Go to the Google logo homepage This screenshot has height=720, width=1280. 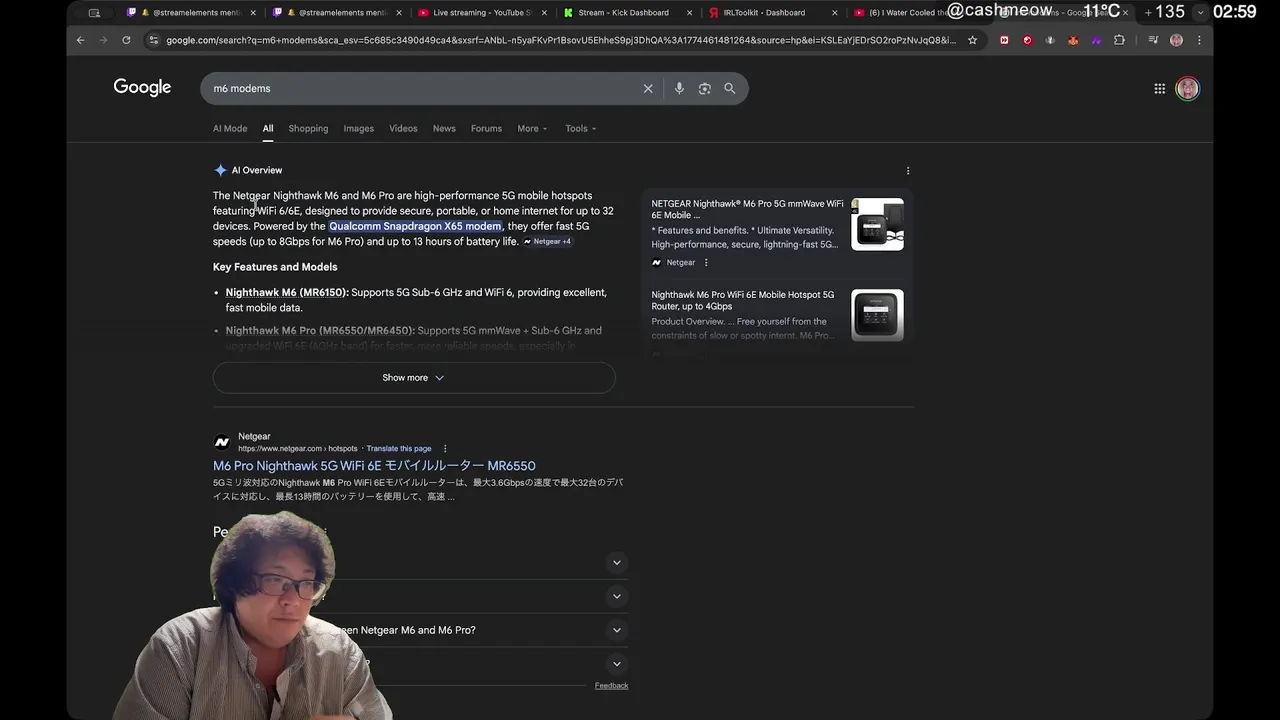click(x=142, y=88)
